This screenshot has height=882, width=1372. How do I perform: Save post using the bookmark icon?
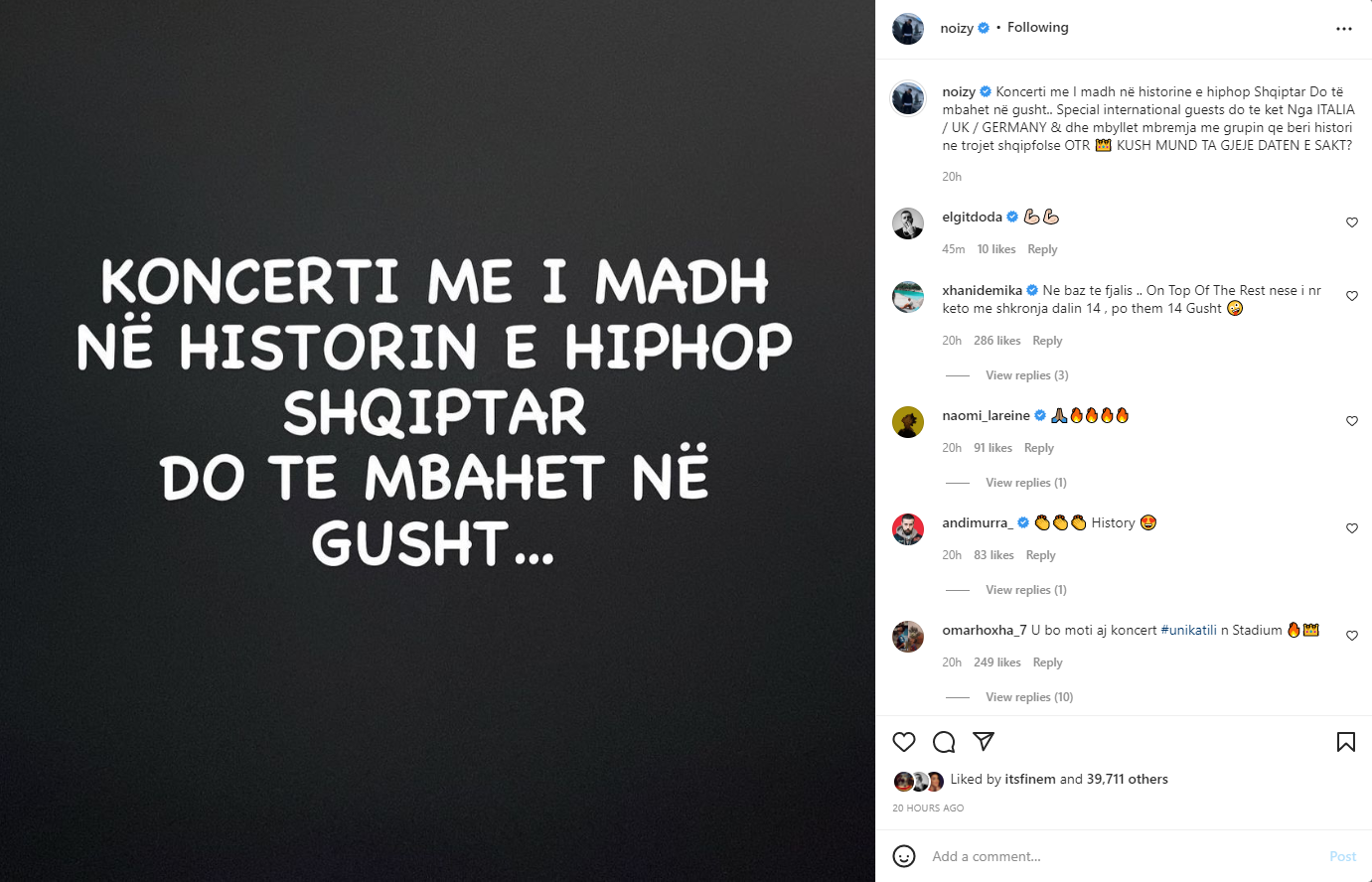click(x=1346, y=742)
